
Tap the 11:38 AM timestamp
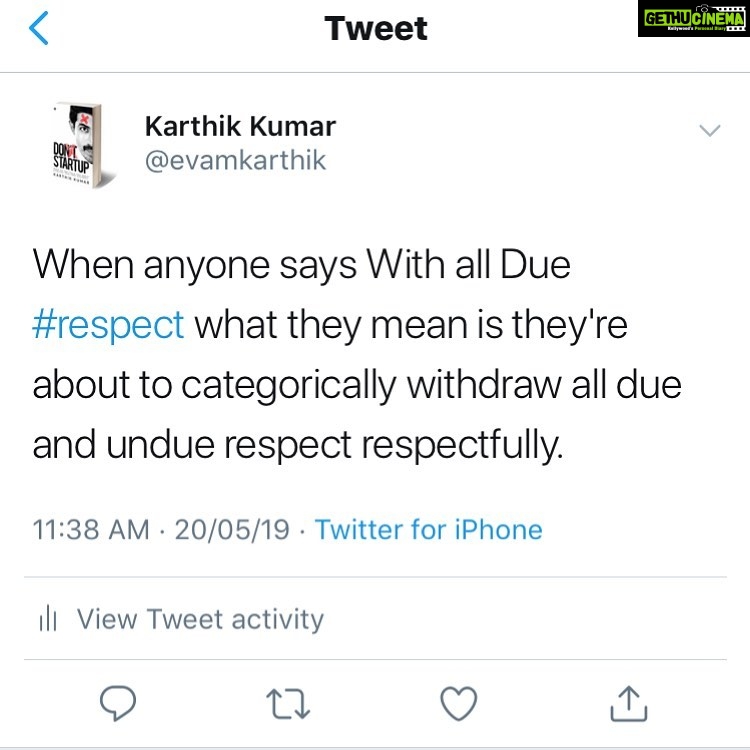coord(91,529)
